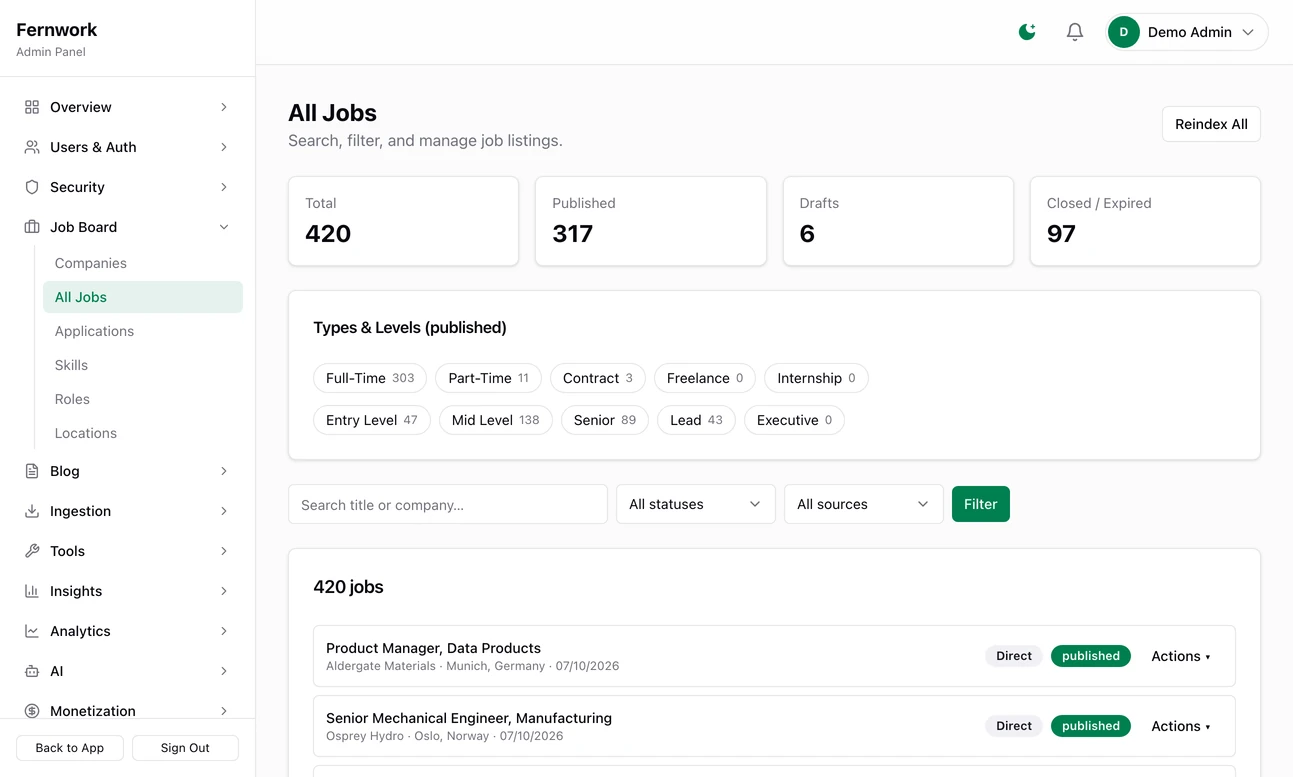The width and height of the screenshot is (1293, 777).
Task: Open Locations in the sidebar
Action: [x=143, y=433]
